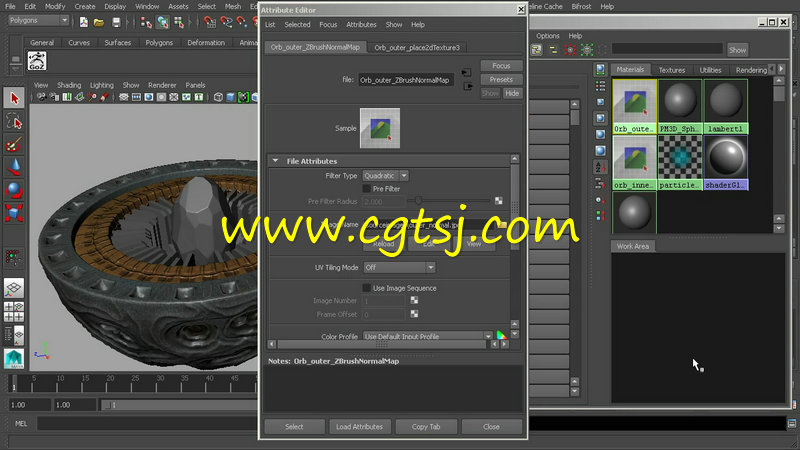Click the single perspective layout icon
This screenshot has height=450, width=800.
(x=14, y=288)
